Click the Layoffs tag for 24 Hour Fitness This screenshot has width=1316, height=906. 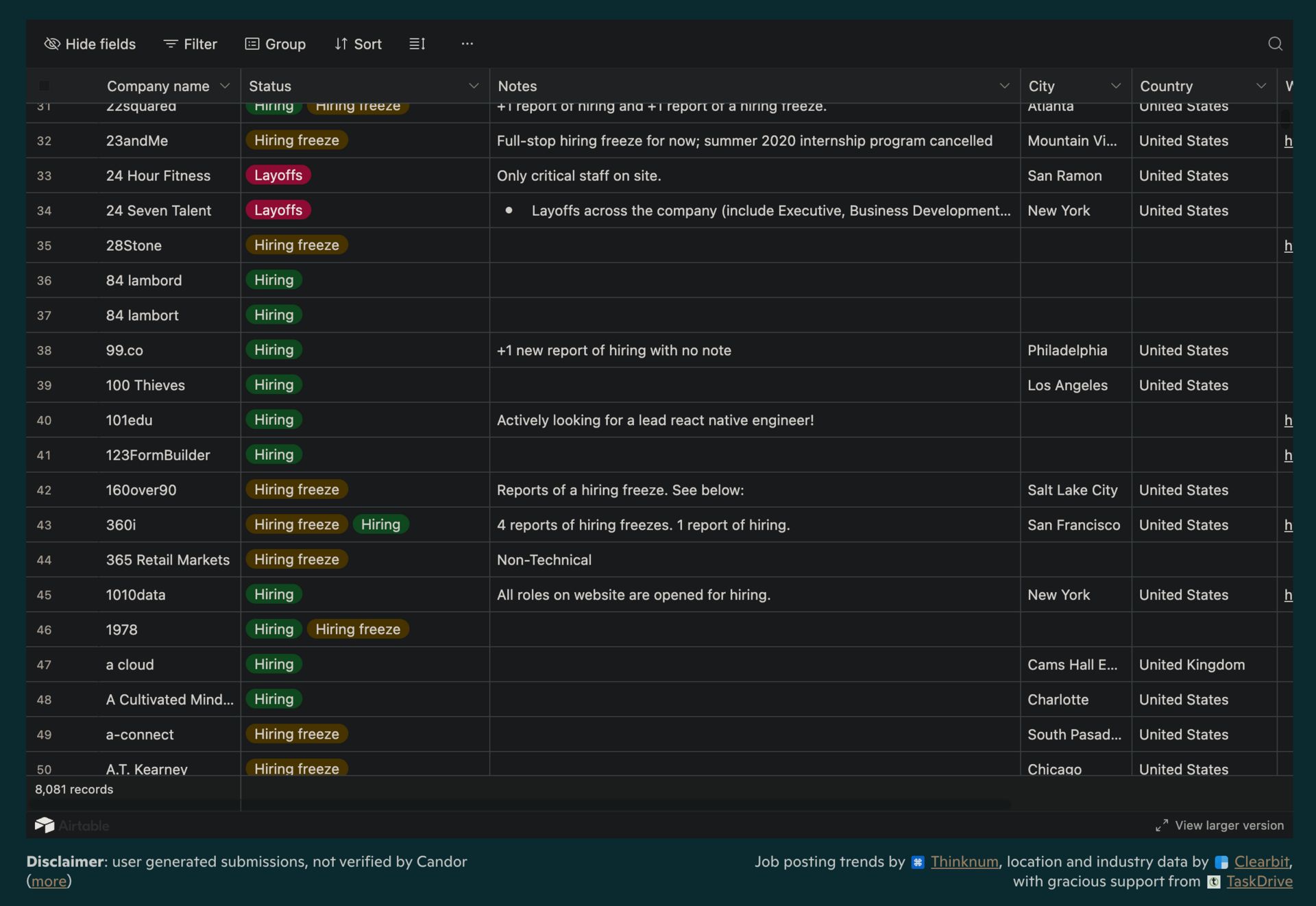(278, 175)
